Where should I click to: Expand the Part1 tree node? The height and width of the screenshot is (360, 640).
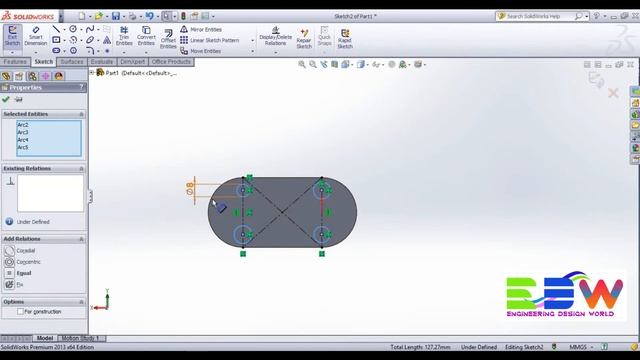[92, 73]
